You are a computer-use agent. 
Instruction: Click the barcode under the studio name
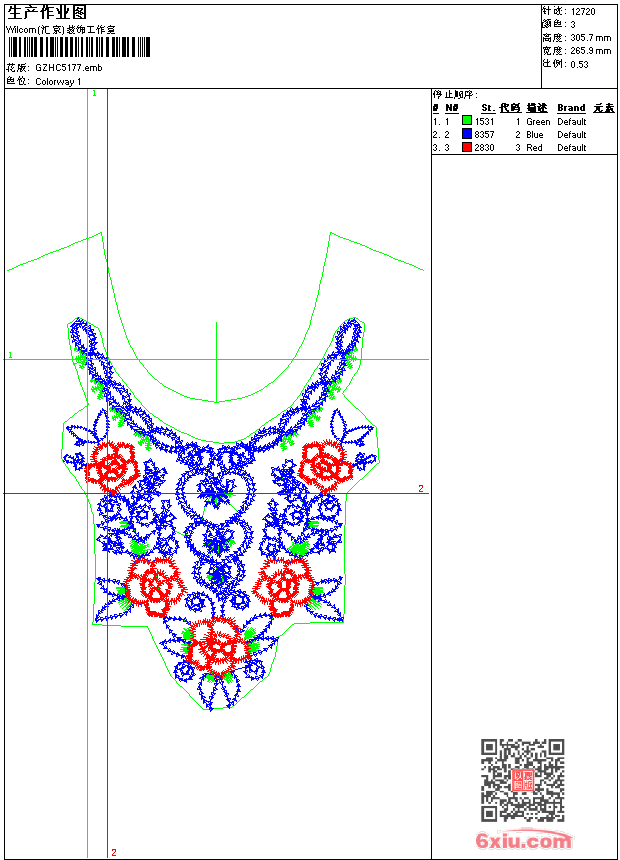click(80, 47)
